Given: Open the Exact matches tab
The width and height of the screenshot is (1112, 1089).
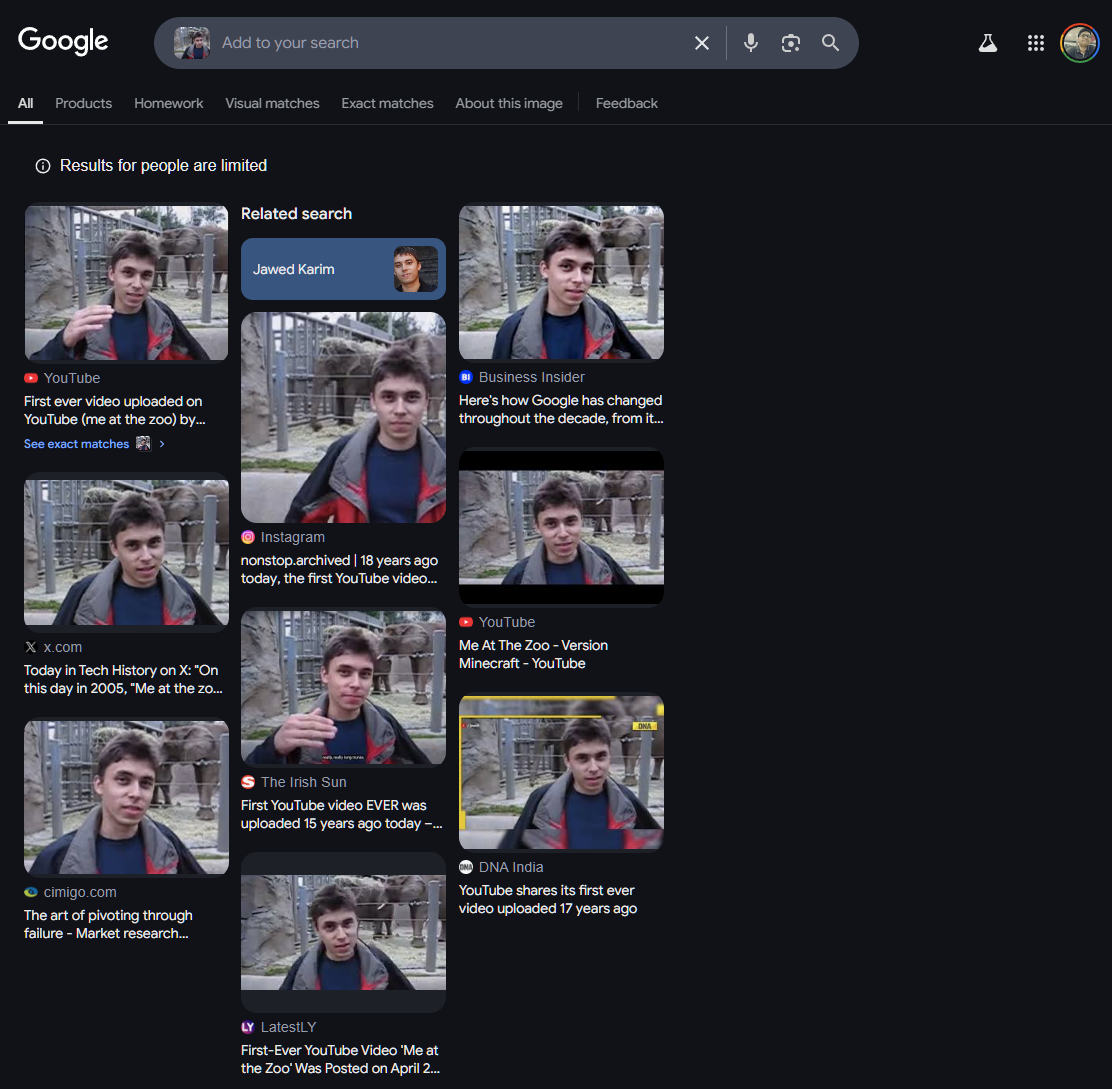Looking at the screenshot, I should pos(387,104).
